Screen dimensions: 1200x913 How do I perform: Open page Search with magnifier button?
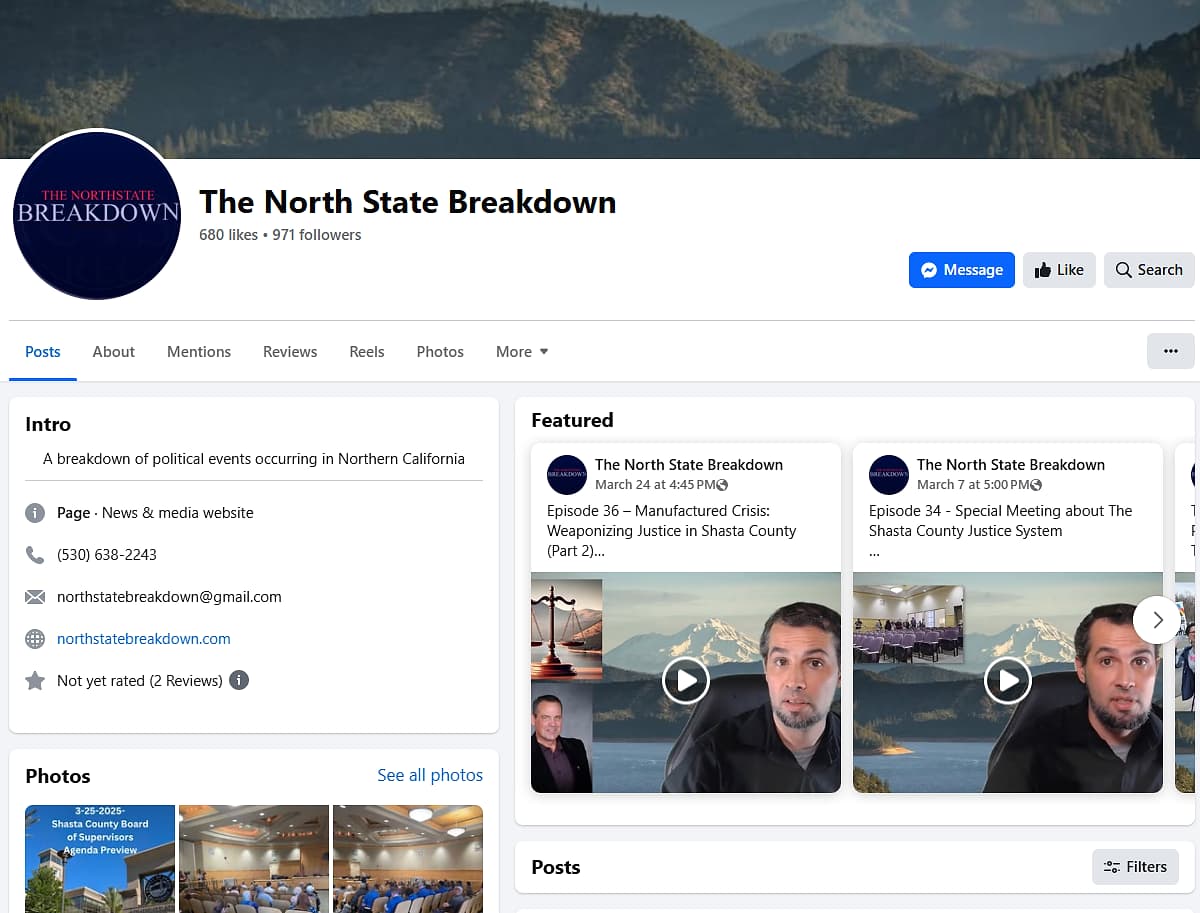coord(1148,270)
